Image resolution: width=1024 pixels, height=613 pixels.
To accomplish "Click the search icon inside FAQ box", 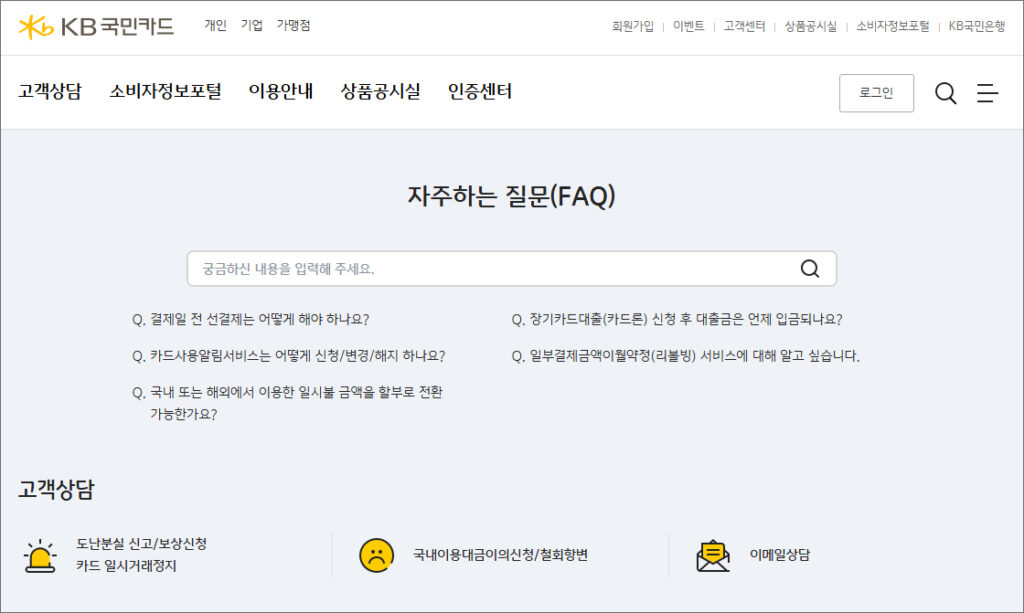I will pos(809,268).
